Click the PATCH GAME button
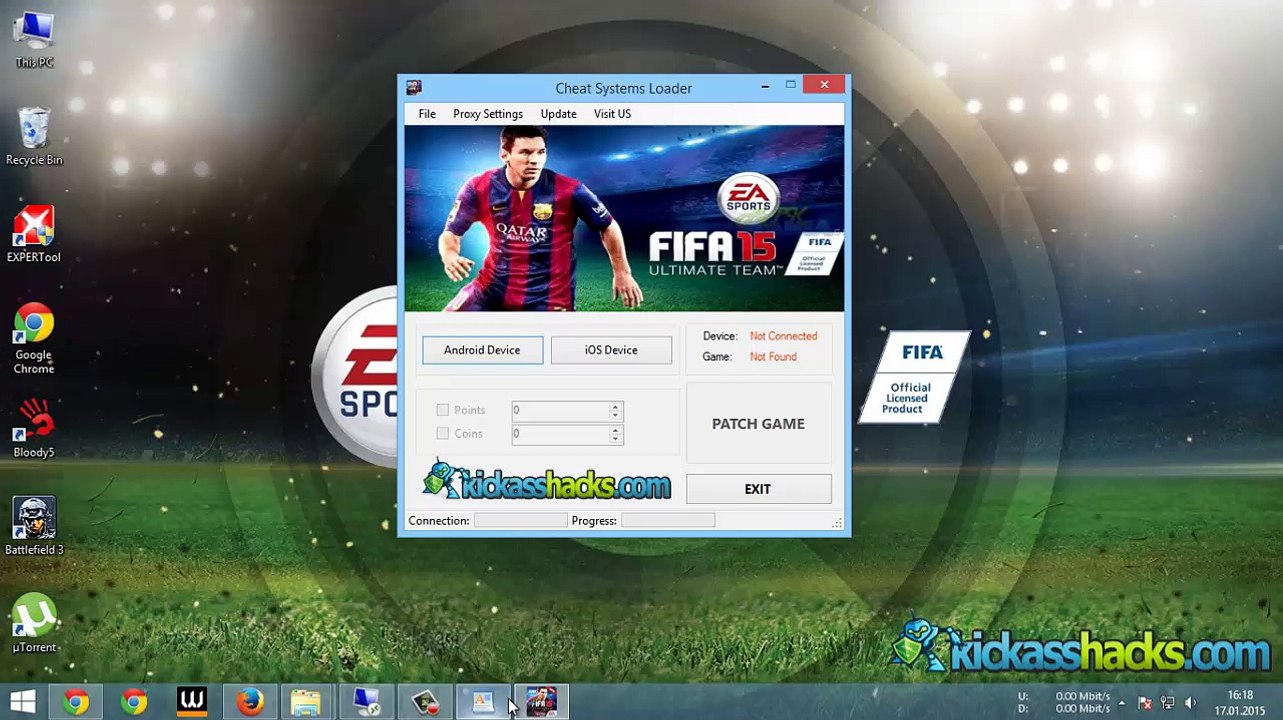This screenshot has width=1283, height=720. pos(758,424)
